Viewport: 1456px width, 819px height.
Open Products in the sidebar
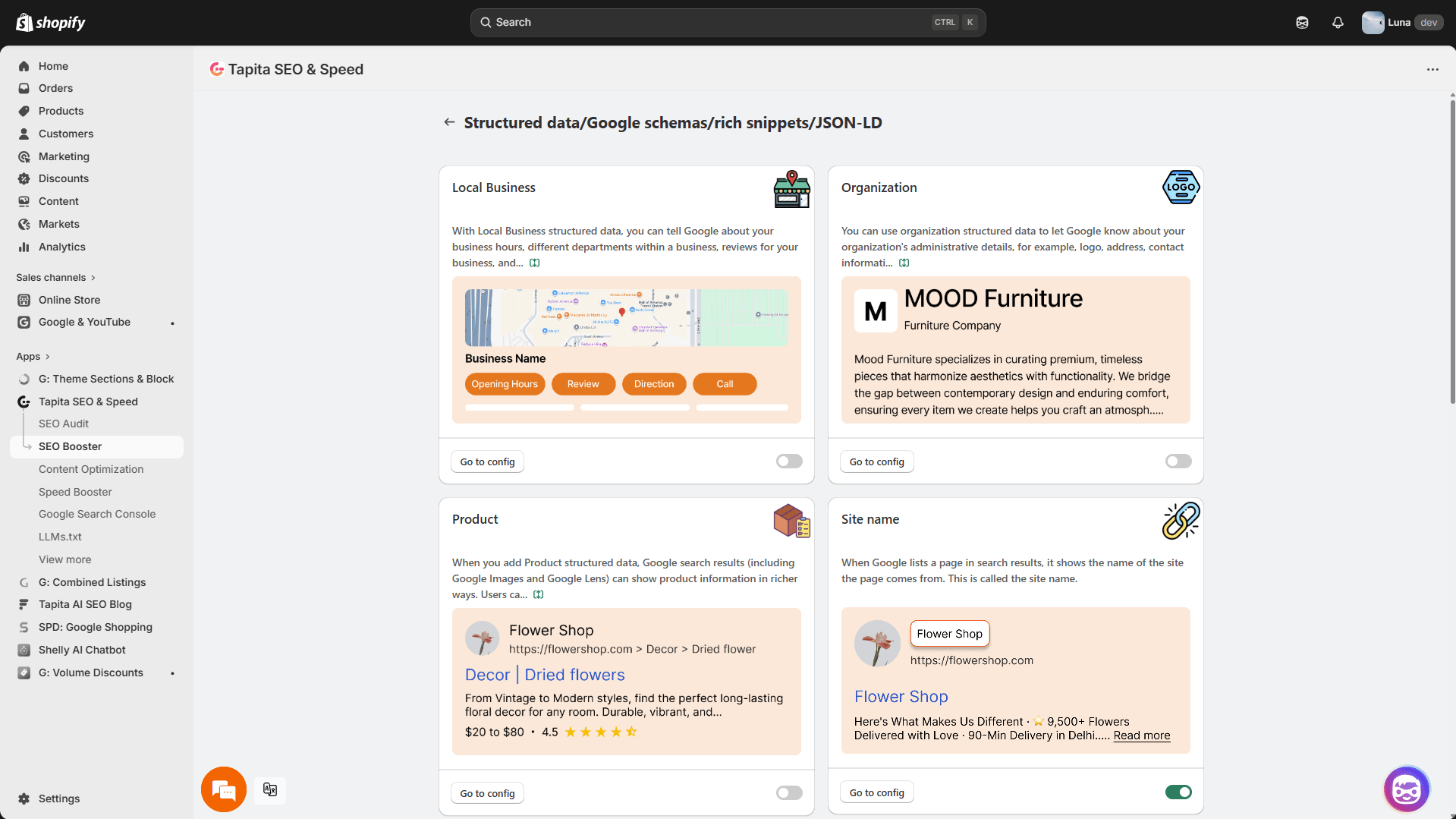point(61,111)
